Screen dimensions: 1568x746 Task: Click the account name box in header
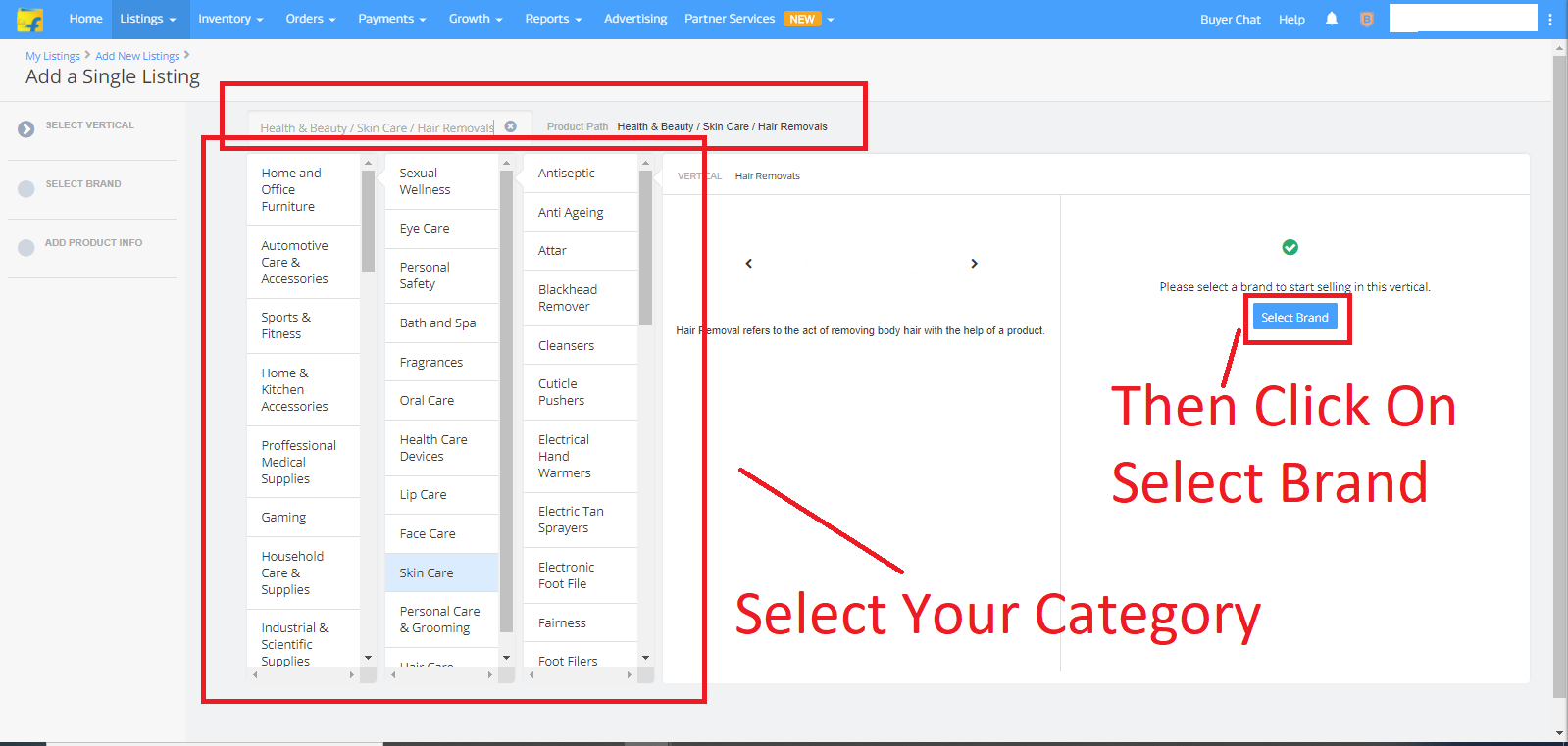pos(1463,18)
